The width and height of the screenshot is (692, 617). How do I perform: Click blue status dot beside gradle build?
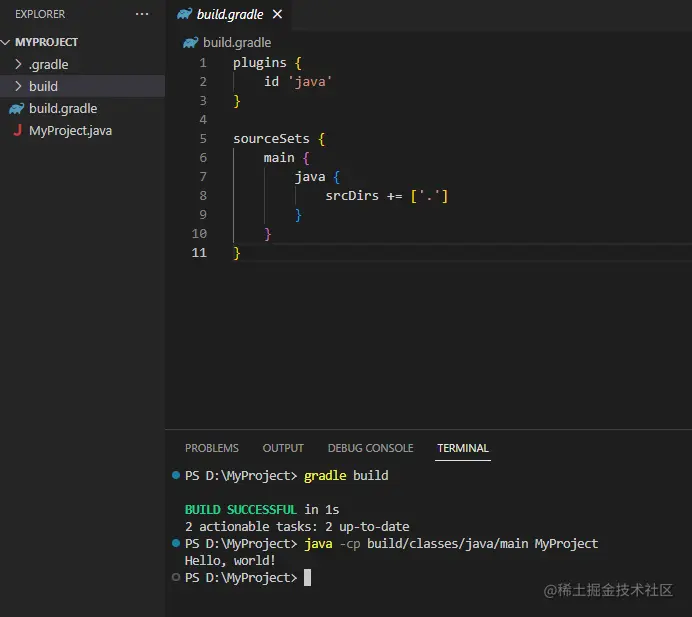coord(176,475)
